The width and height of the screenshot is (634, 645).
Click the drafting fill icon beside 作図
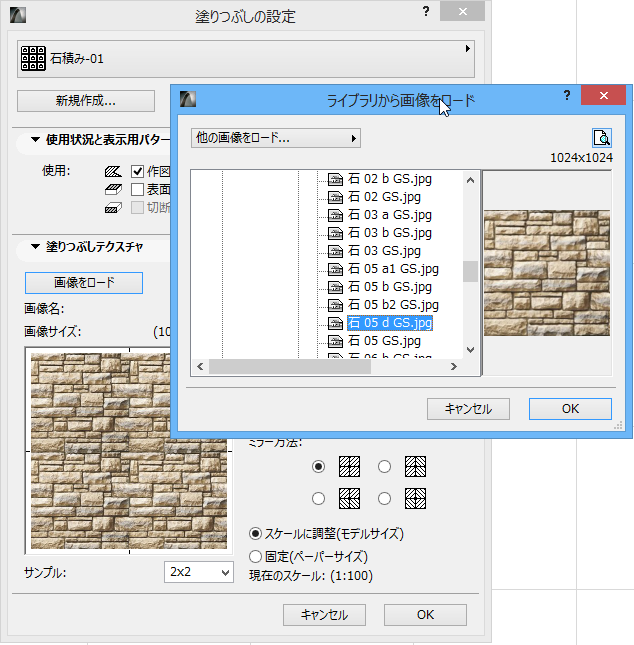113,171
